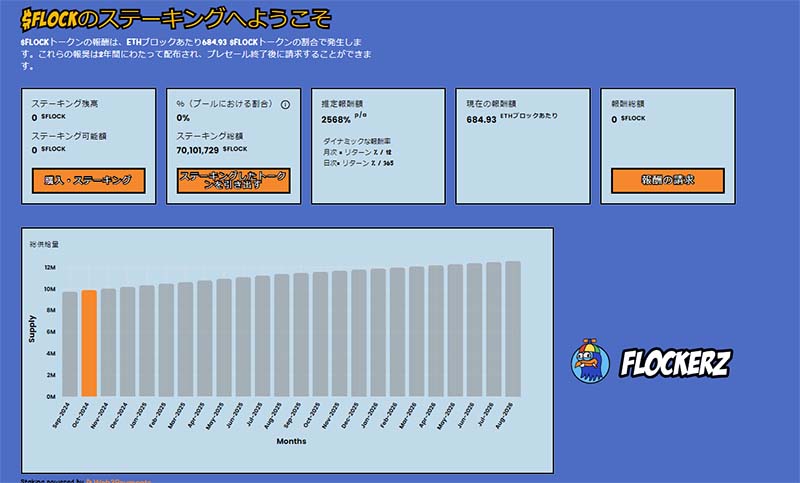The width and height of the screenshot is (800, 483).
Task: Click the 総供給量 chart title
Action: [x=44, y=244]
